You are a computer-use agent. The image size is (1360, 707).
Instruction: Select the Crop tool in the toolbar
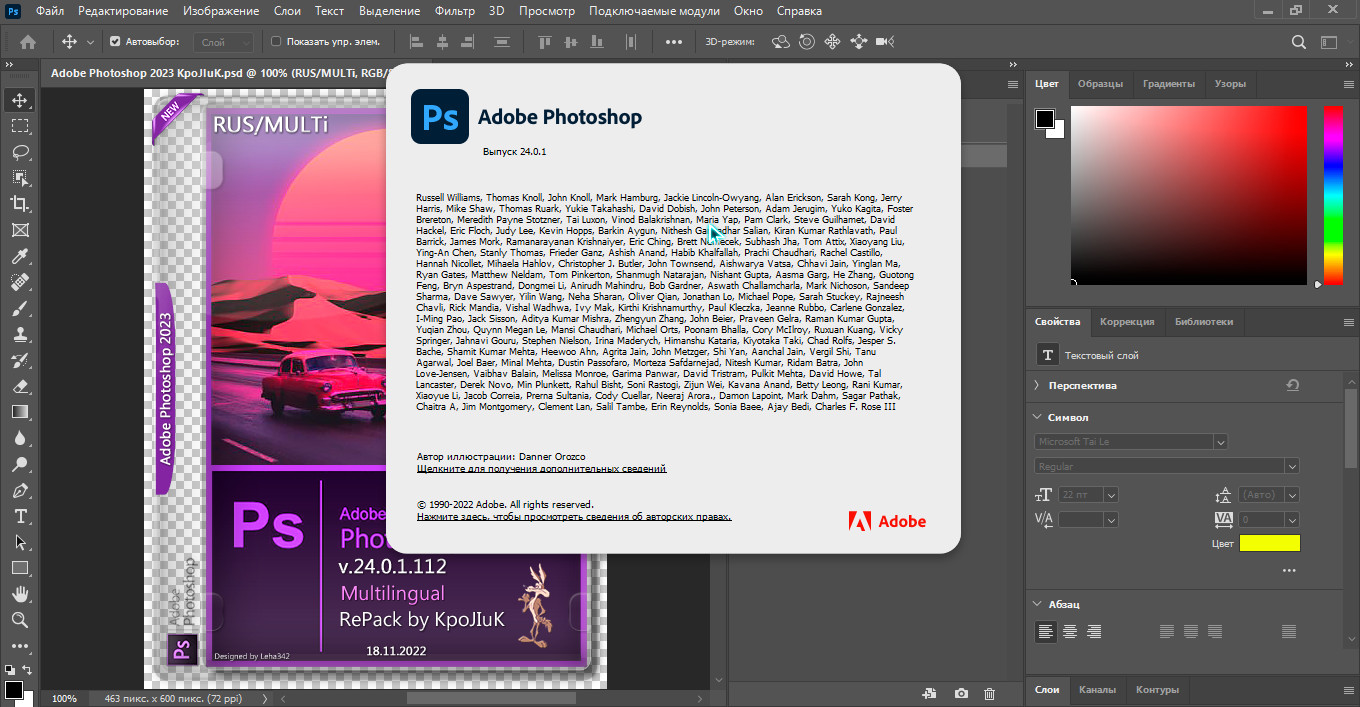[20, 204]
